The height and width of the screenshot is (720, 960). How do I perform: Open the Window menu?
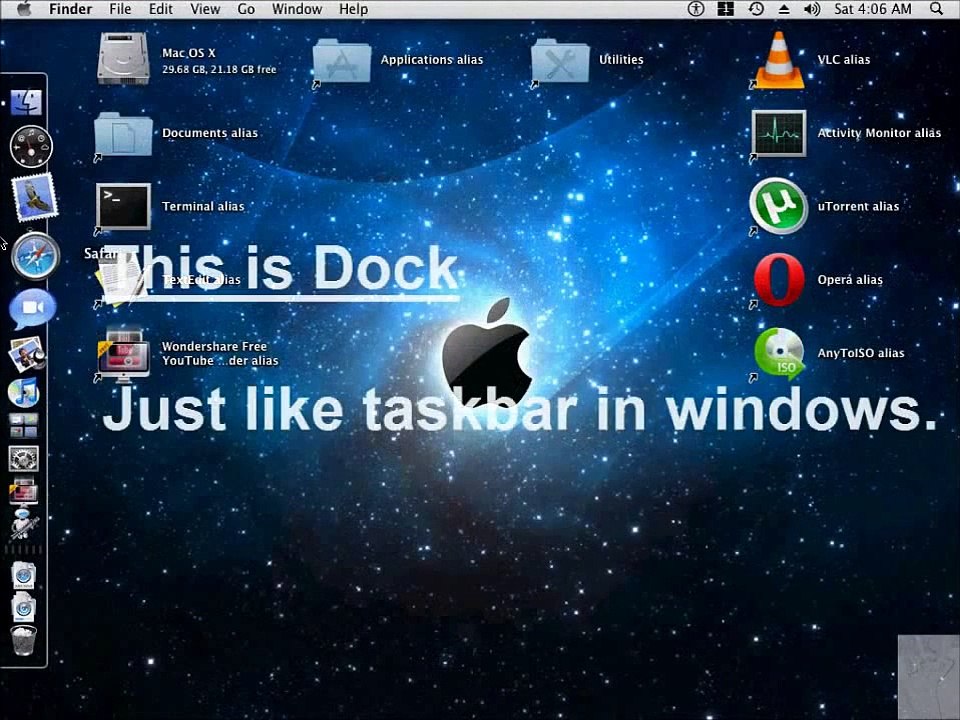point(297,9)
